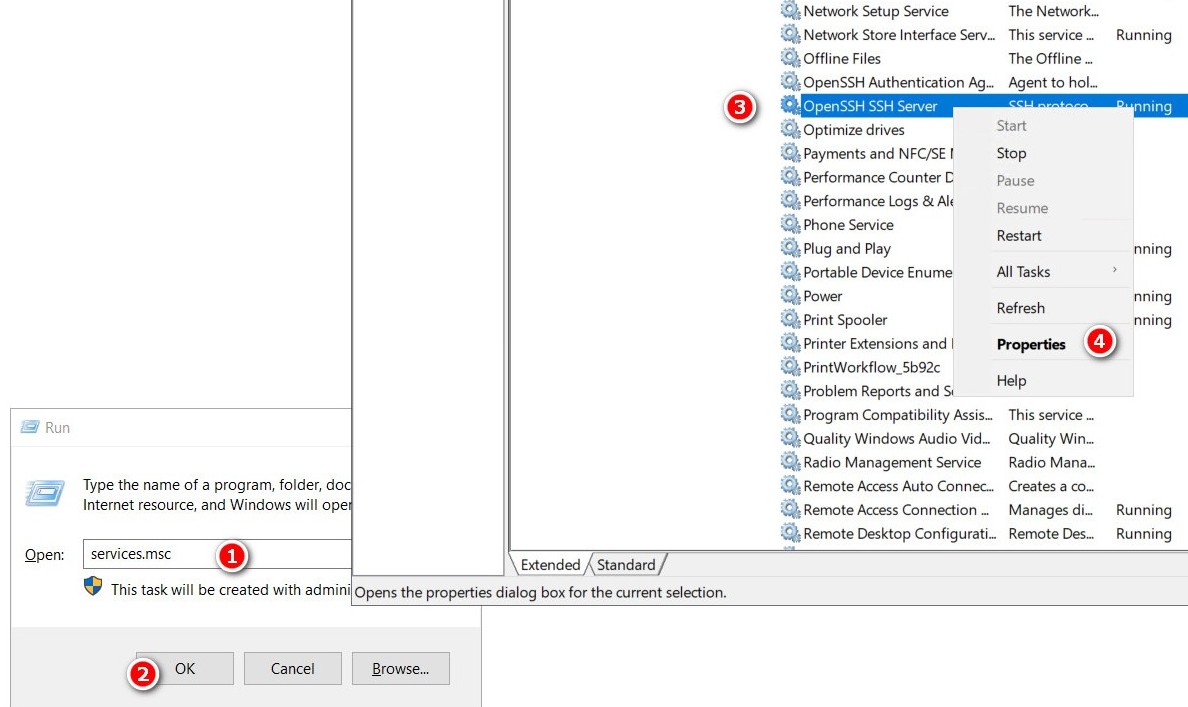This screenshot has width=1188, height=707.
Task: Click the Running status of Network Store Interface
Action: [1143, 35]
